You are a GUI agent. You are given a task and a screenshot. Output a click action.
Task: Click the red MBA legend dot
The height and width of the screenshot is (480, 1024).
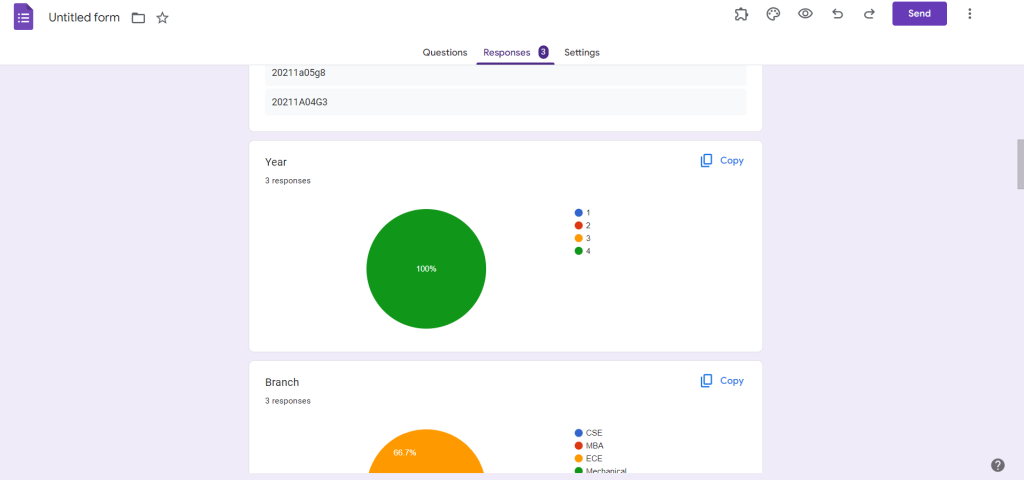coord(579,445)
